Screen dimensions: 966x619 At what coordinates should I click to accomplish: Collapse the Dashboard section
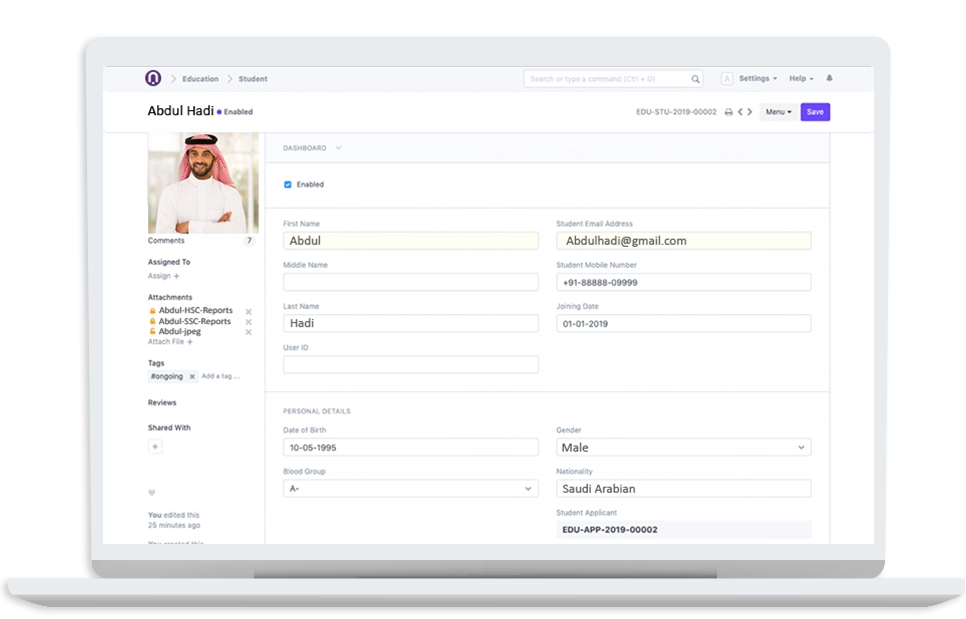coord(338,147)
